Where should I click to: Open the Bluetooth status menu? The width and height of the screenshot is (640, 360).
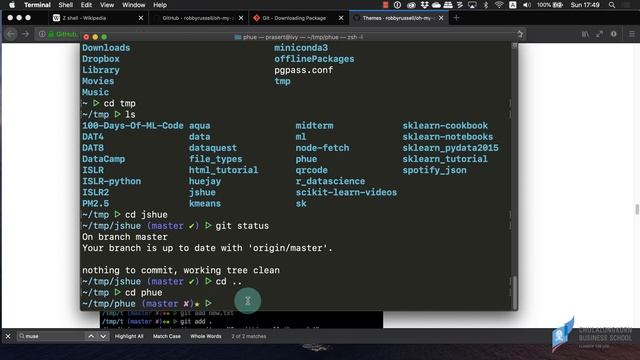pos(486,5)
